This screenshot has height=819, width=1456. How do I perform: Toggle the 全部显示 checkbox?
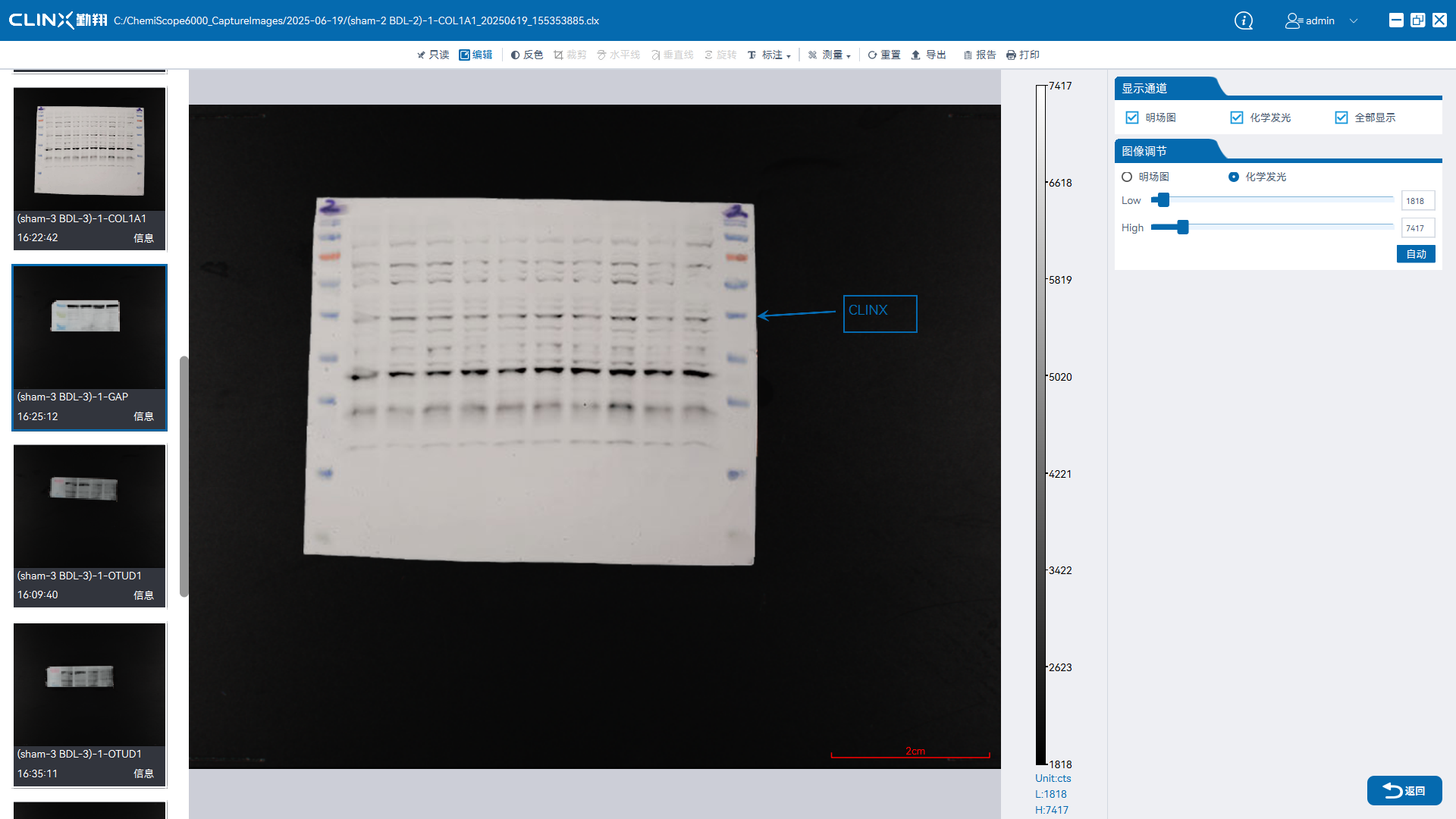pos(1341,118)
